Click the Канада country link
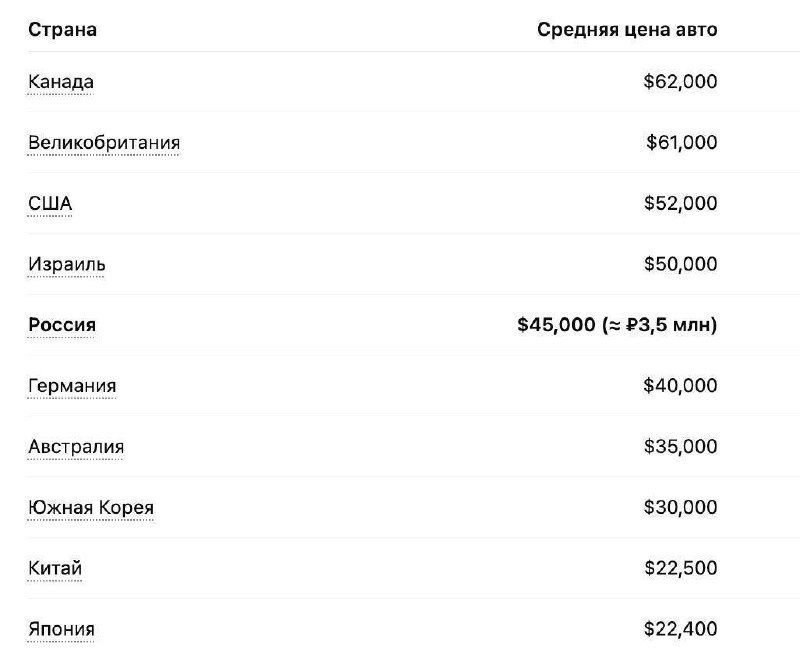 tap(61, 82)
